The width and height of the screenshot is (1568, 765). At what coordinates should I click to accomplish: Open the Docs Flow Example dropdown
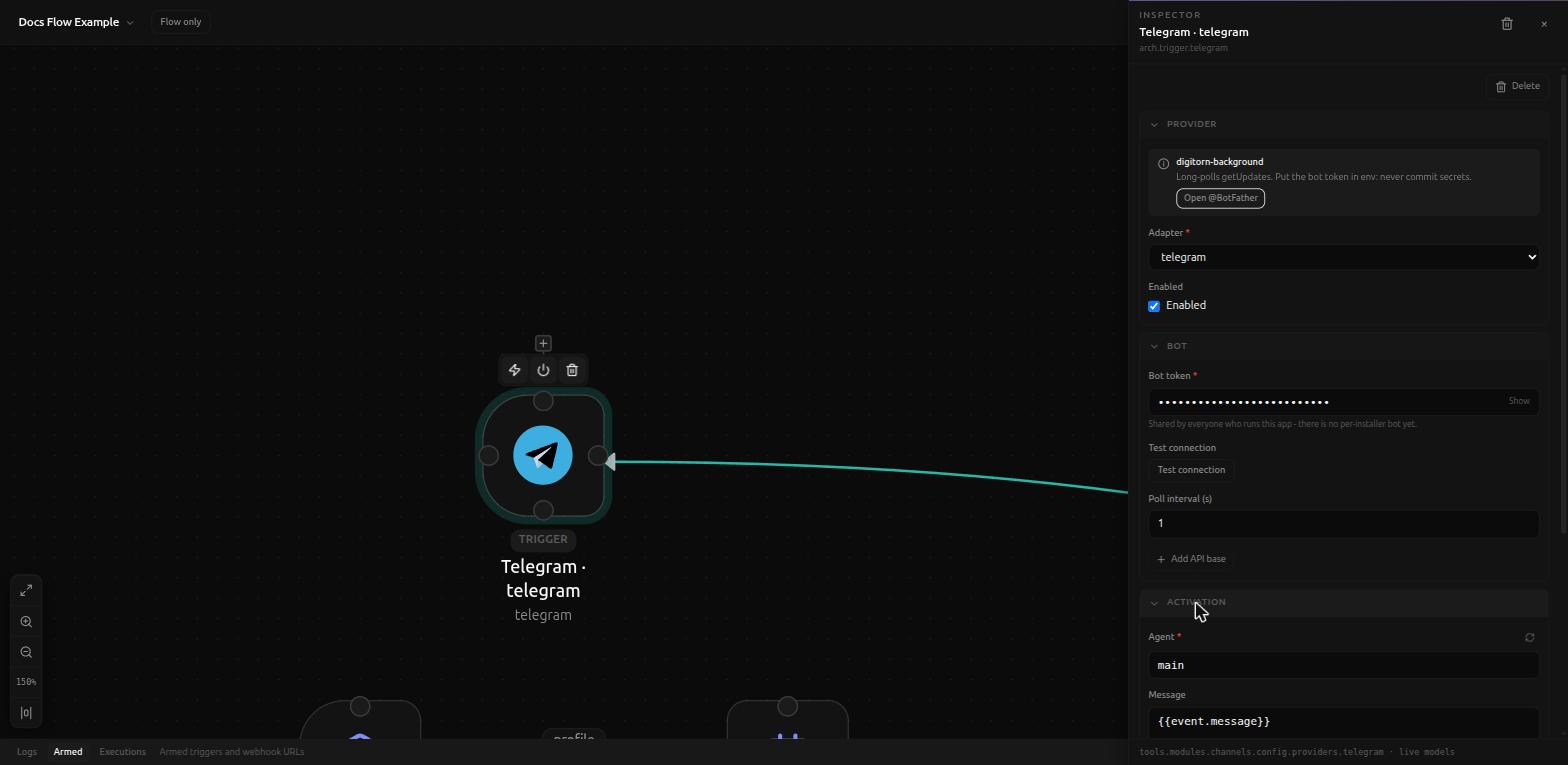coord(76,22)
